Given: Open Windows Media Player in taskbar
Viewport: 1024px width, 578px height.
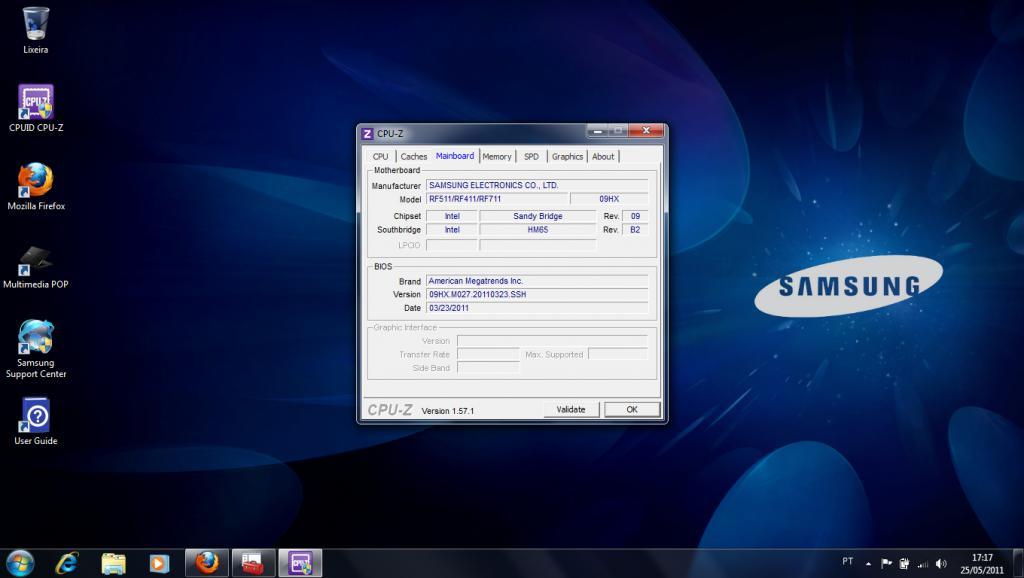Looking at the screenshot, I should click(159, 563).
